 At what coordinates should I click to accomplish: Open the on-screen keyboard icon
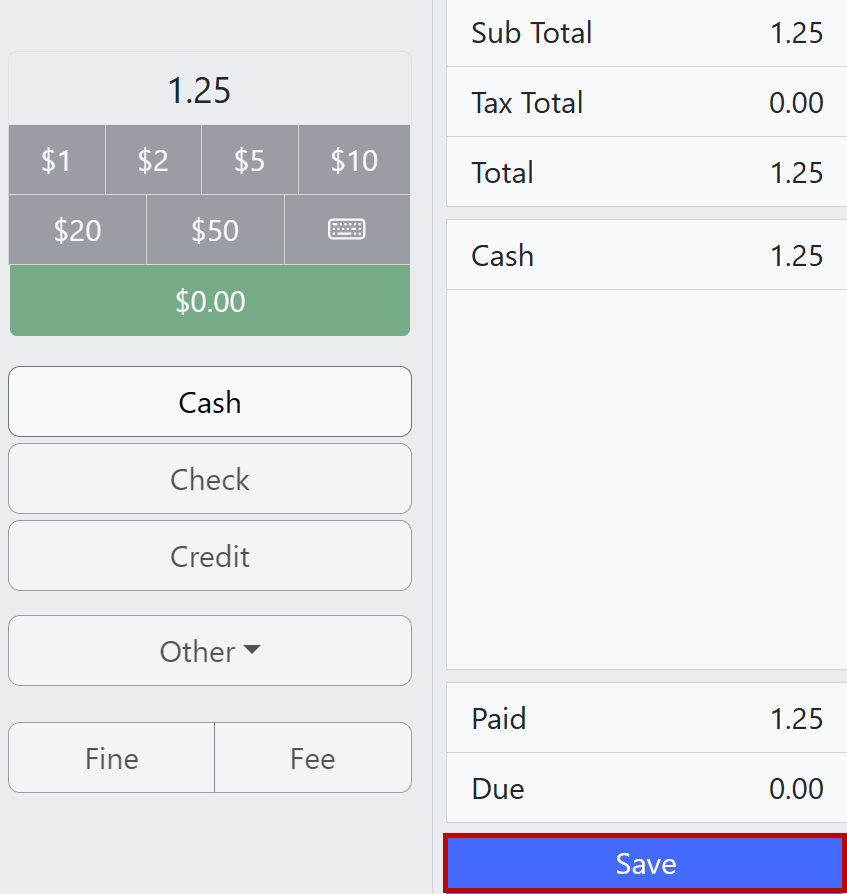[x=347, y=230]
